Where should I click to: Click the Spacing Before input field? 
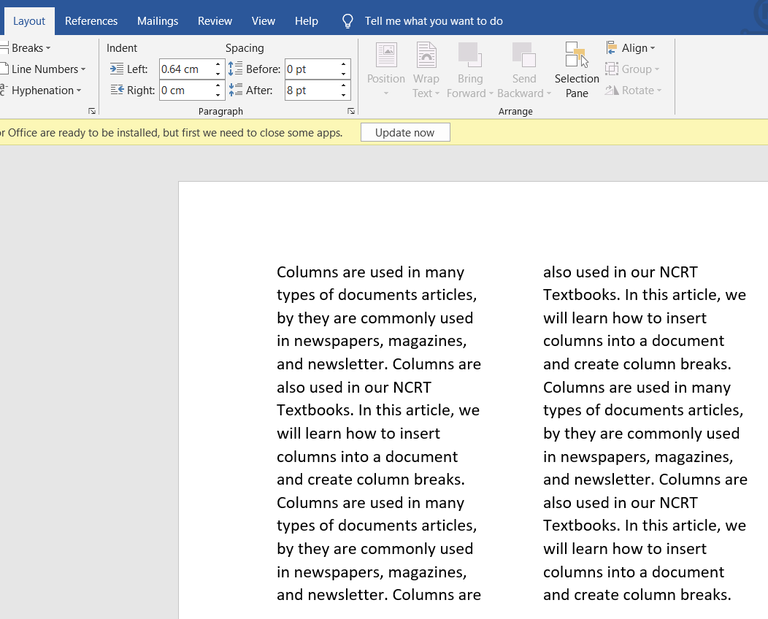(x=310, y=69)
